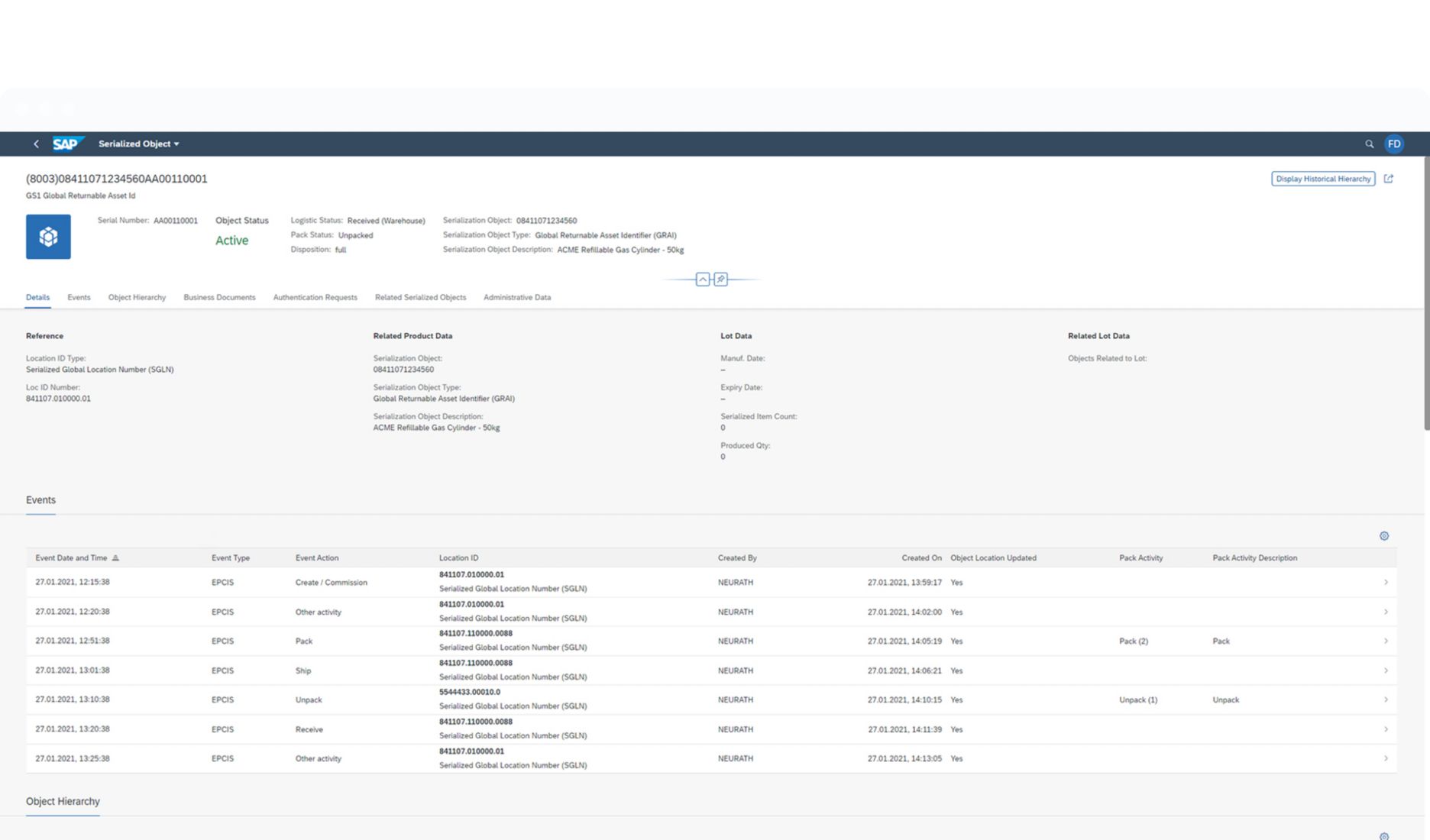Pin the header with the pin icon
Screen dimensions: 1430x840
pos(720,279)
